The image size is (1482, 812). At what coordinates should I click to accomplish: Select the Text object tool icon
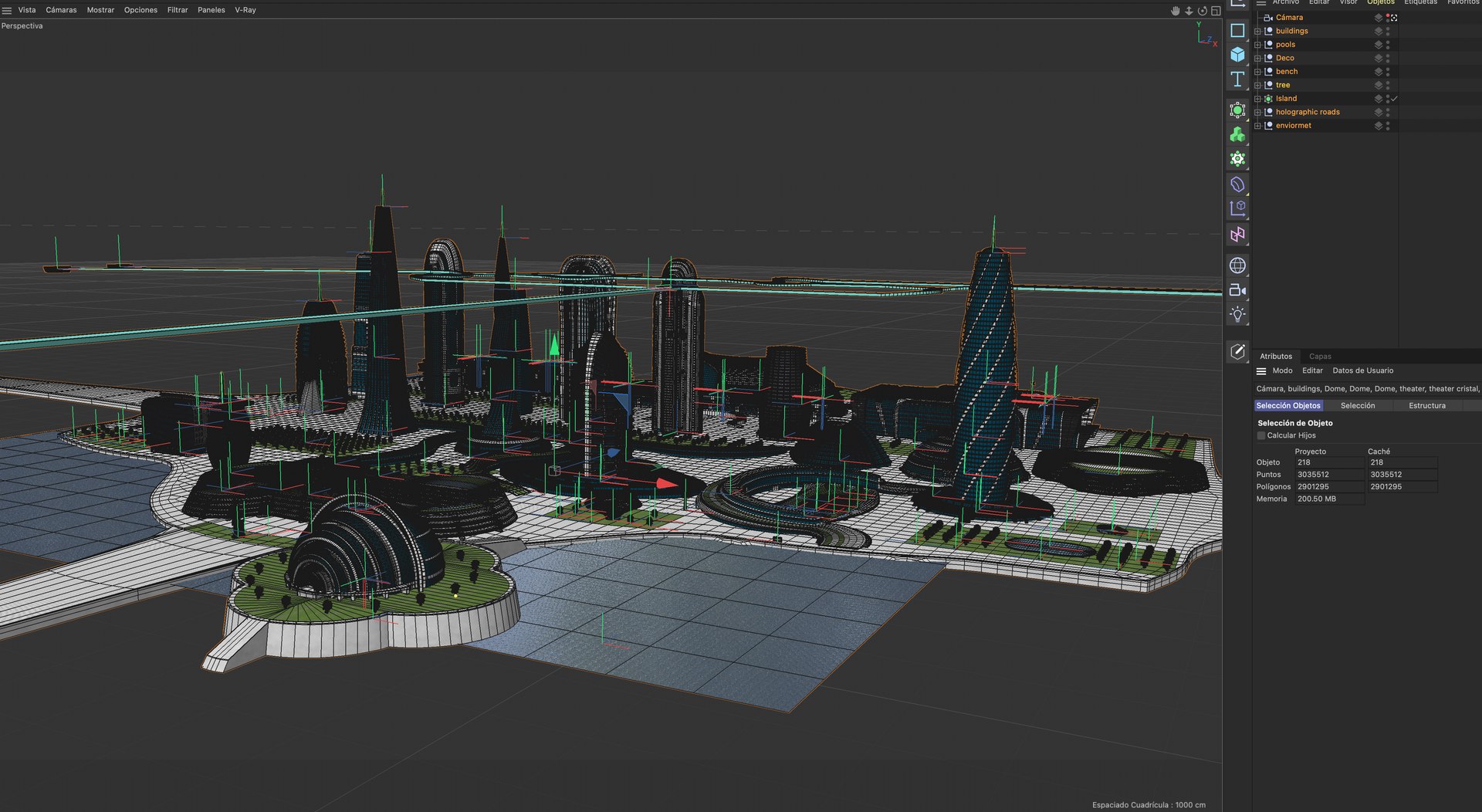1237,80
